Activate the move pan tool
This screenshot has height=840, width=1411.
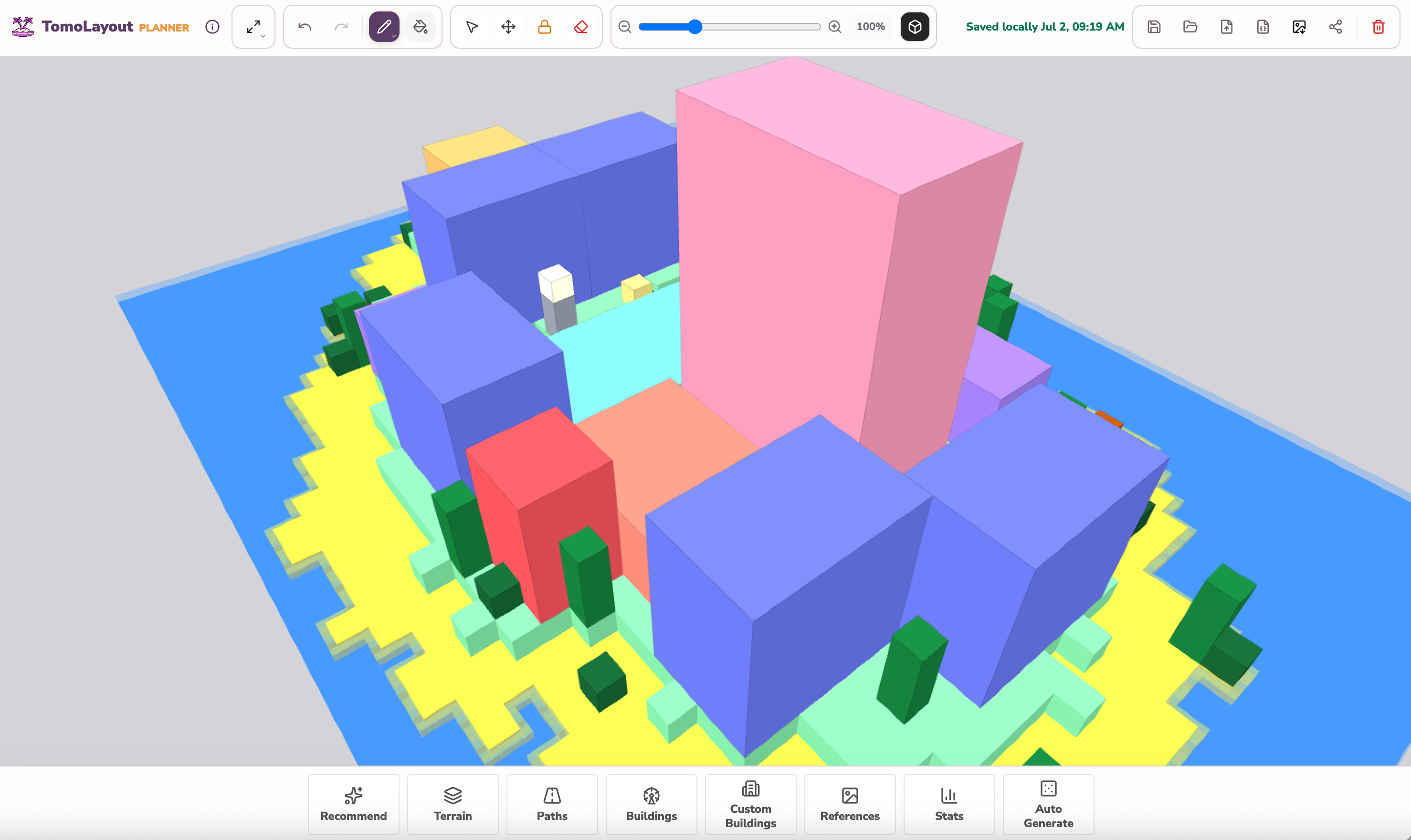pos(508,27)
